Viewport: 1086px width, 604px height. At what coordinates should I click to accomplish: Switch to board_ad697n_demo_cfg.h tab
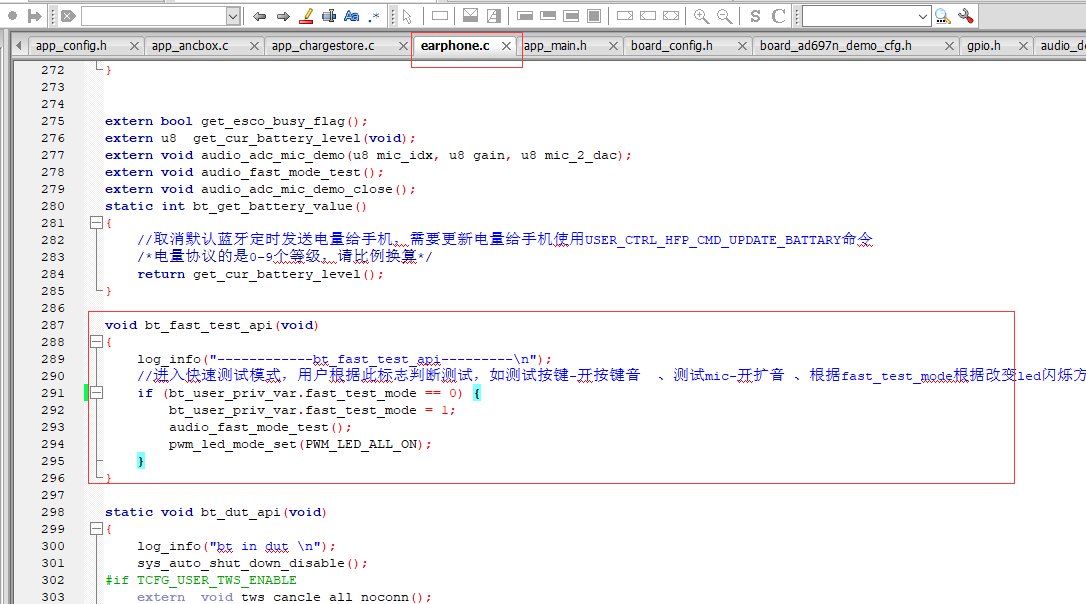[x=836, y=46]
